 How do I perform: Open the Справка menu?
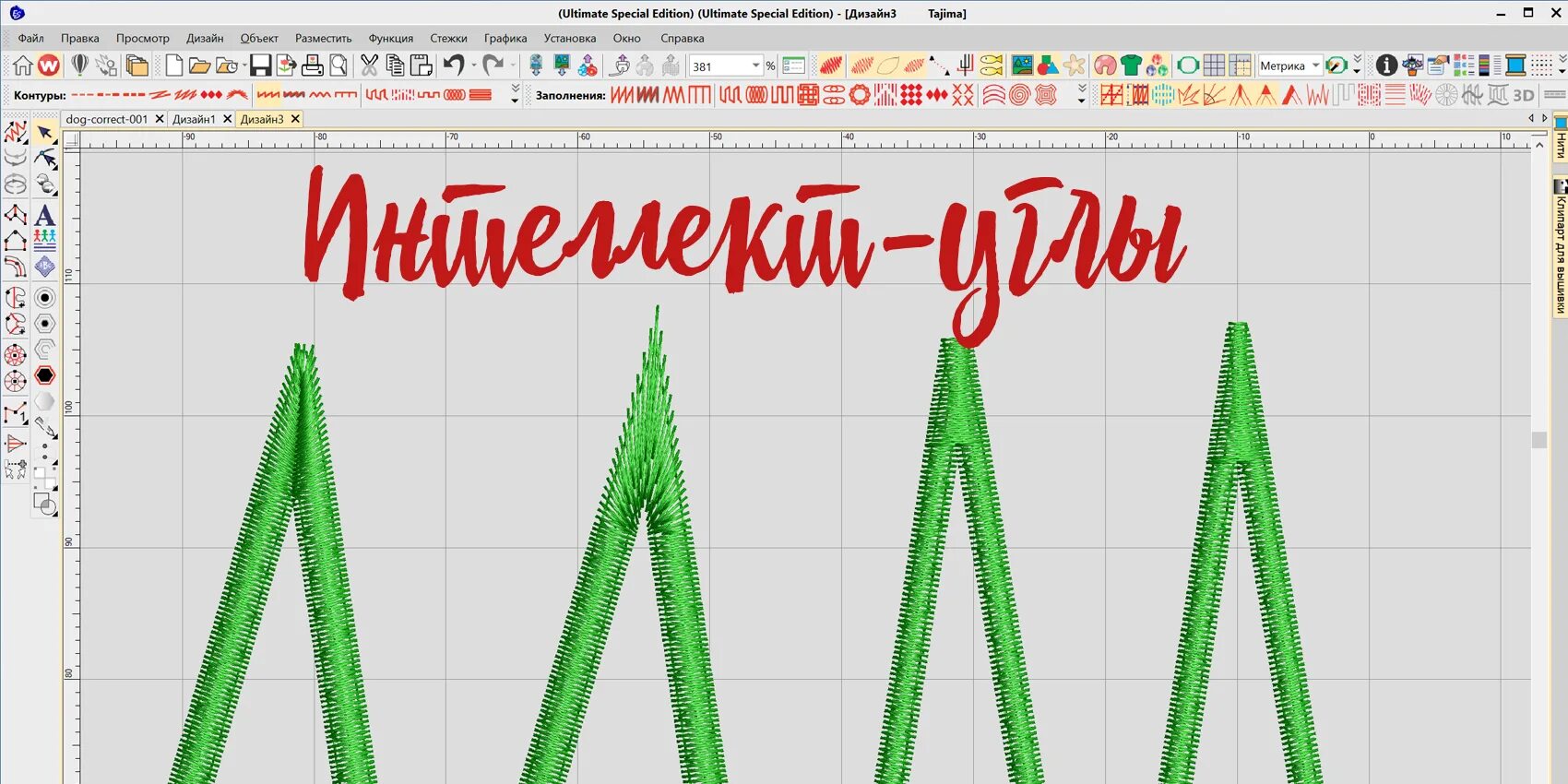[682, 38]
